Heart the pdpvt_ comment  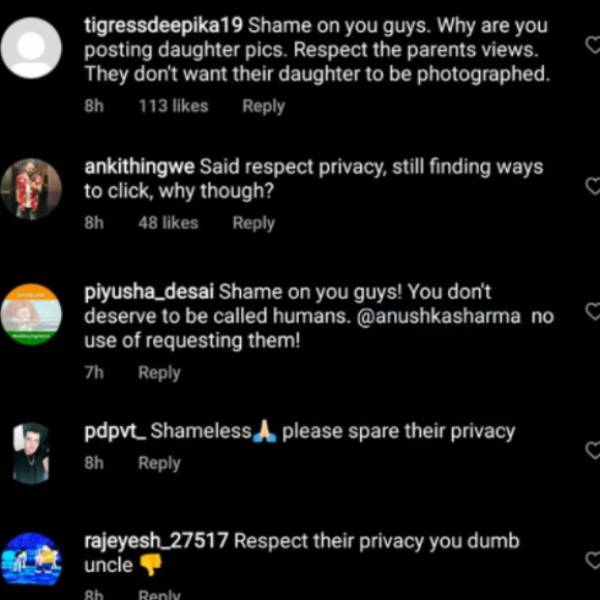pyautogui.click(x=591, y=450)
